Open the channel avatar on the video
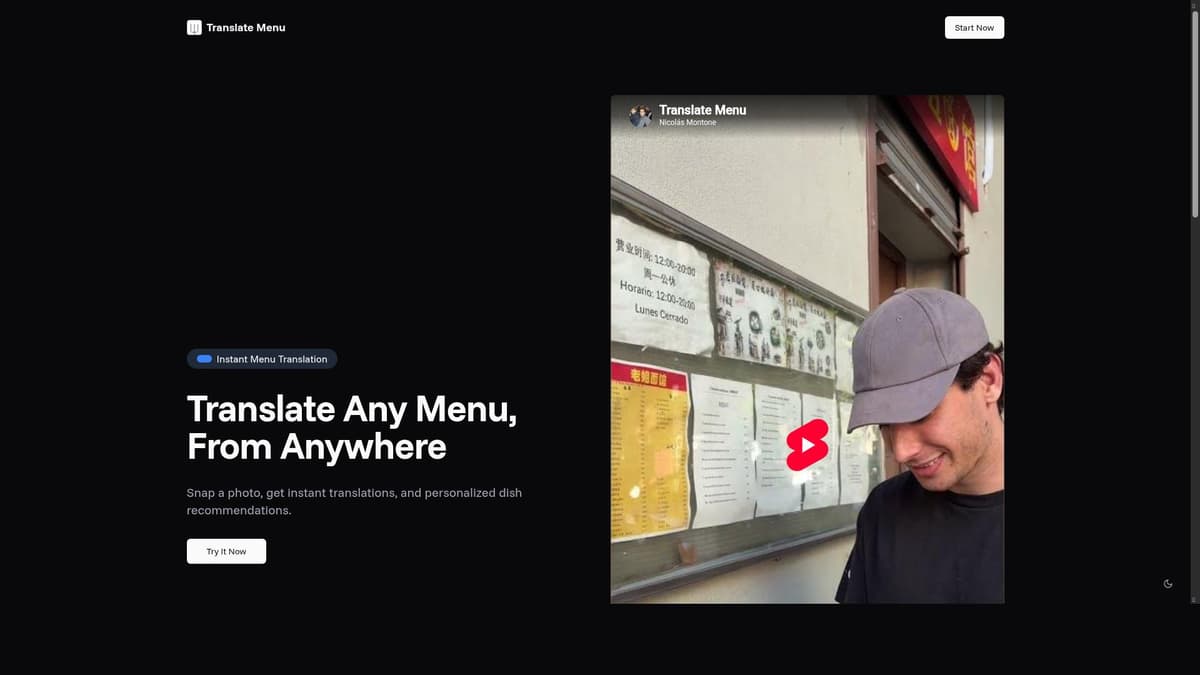The width and height of the screenshot is (1200, 675). pyautogui.click(x=640, y=114)
